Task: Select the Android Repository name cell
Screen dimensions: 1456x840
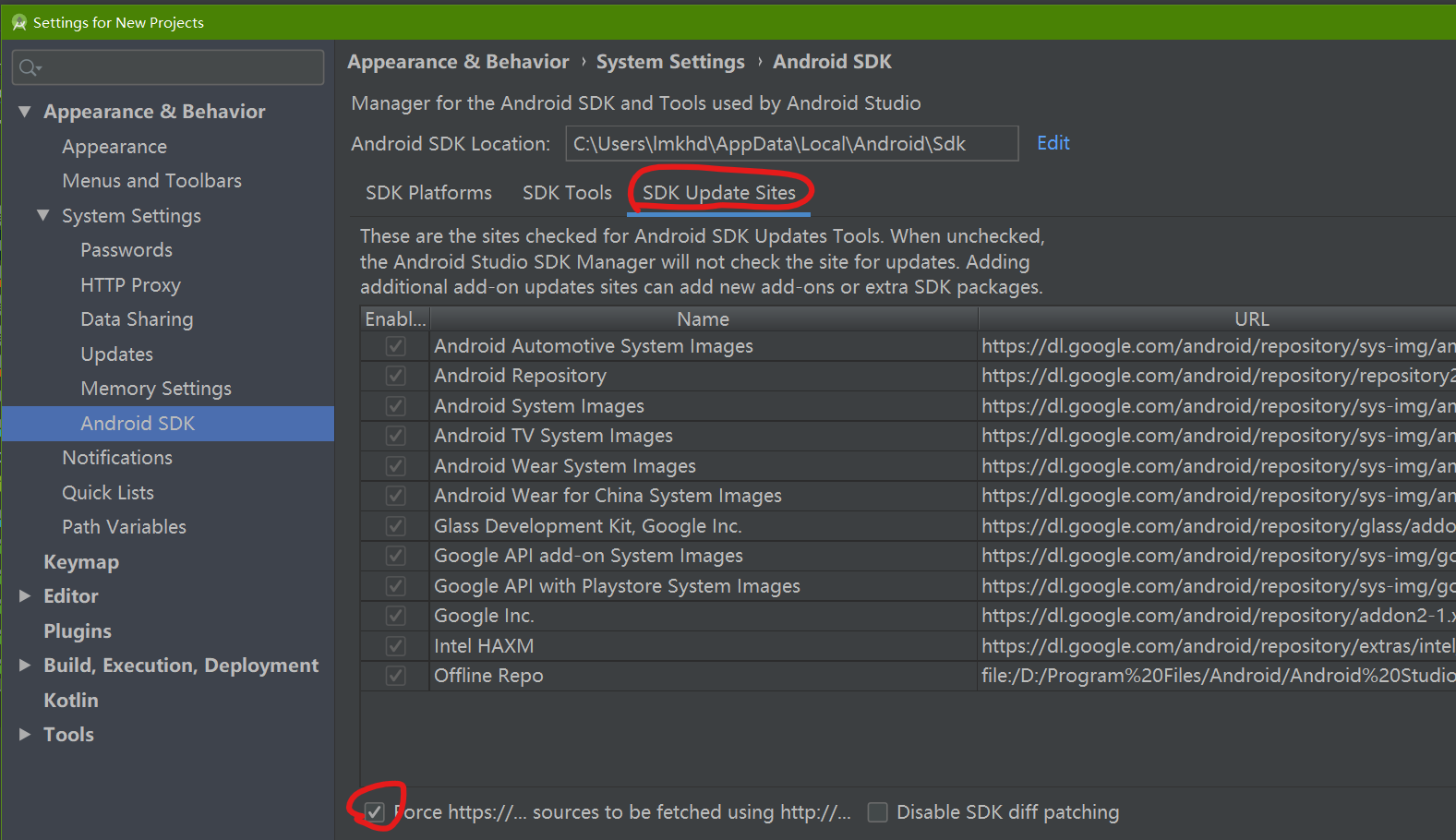Action: point(704,376)
